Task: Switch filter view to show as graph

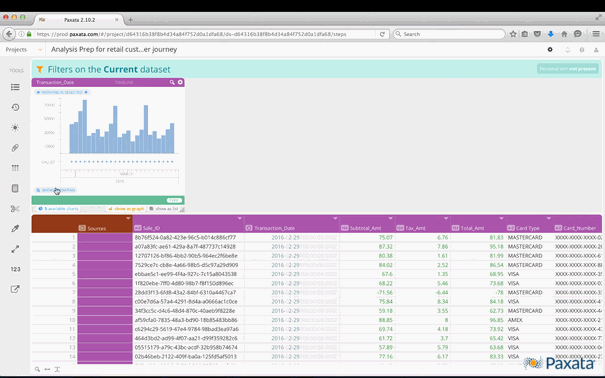Action: click(126, 209)
